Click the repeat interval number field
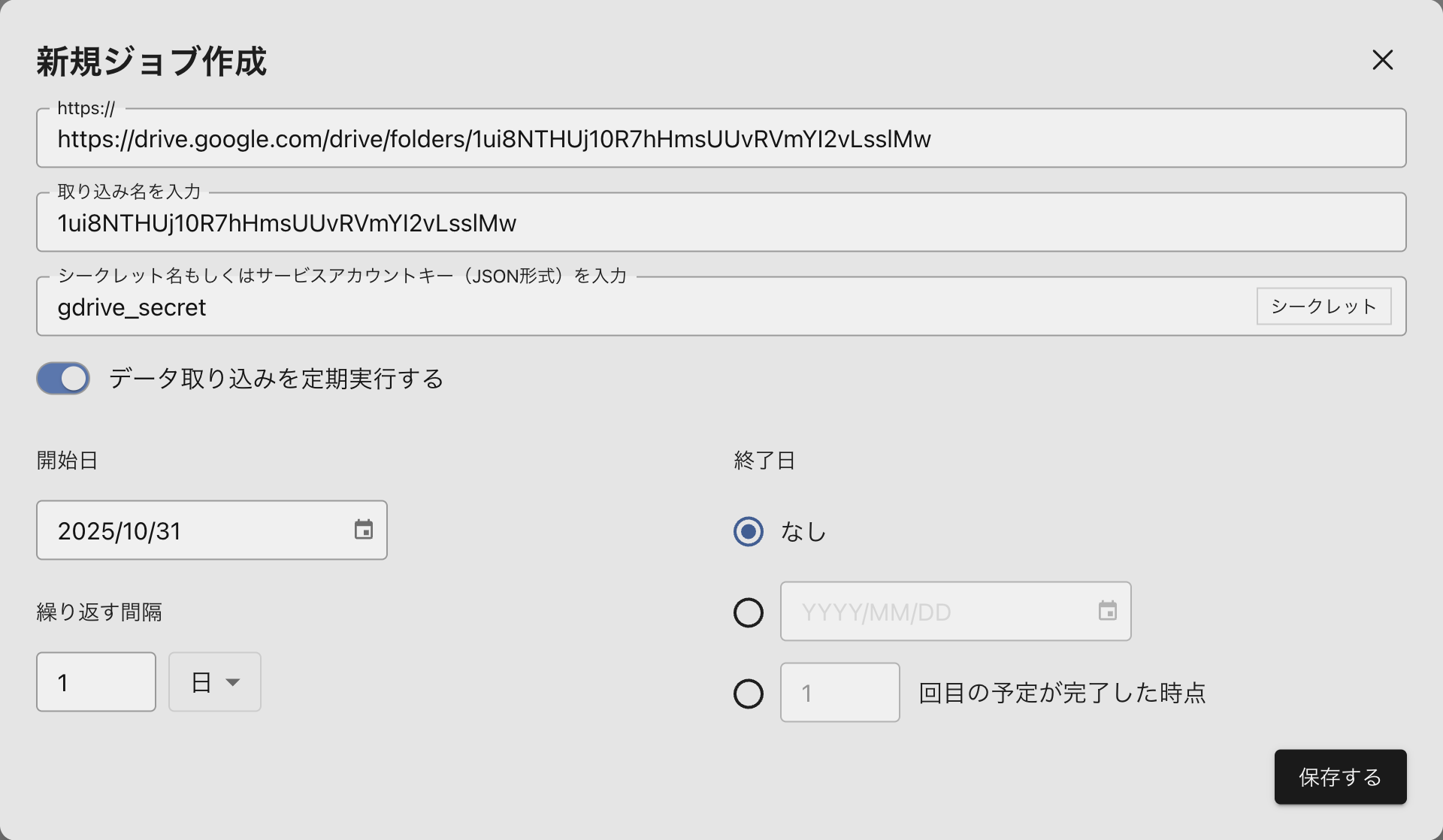This screenshot has width=1443, height=840. (x=95, y=681)
